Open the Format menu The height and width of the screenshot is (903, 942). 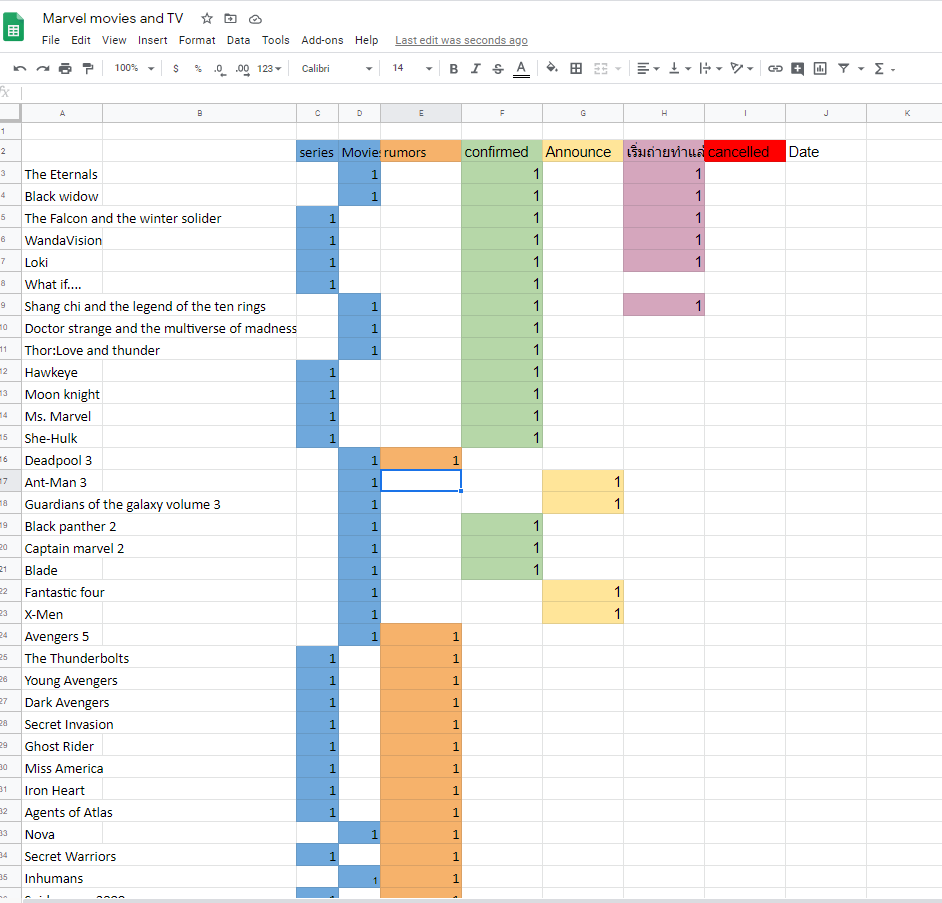197,40
